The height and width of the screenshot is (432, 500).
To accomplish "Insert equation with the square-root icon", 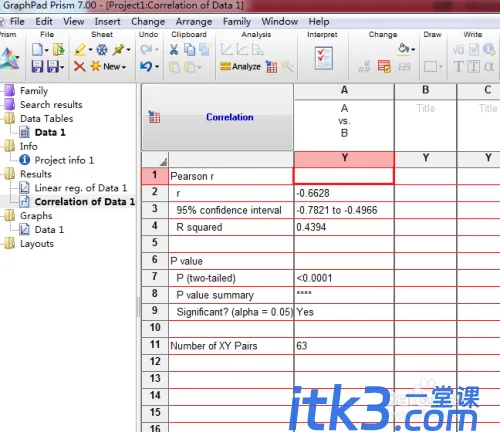I will (x=458, y=50).
